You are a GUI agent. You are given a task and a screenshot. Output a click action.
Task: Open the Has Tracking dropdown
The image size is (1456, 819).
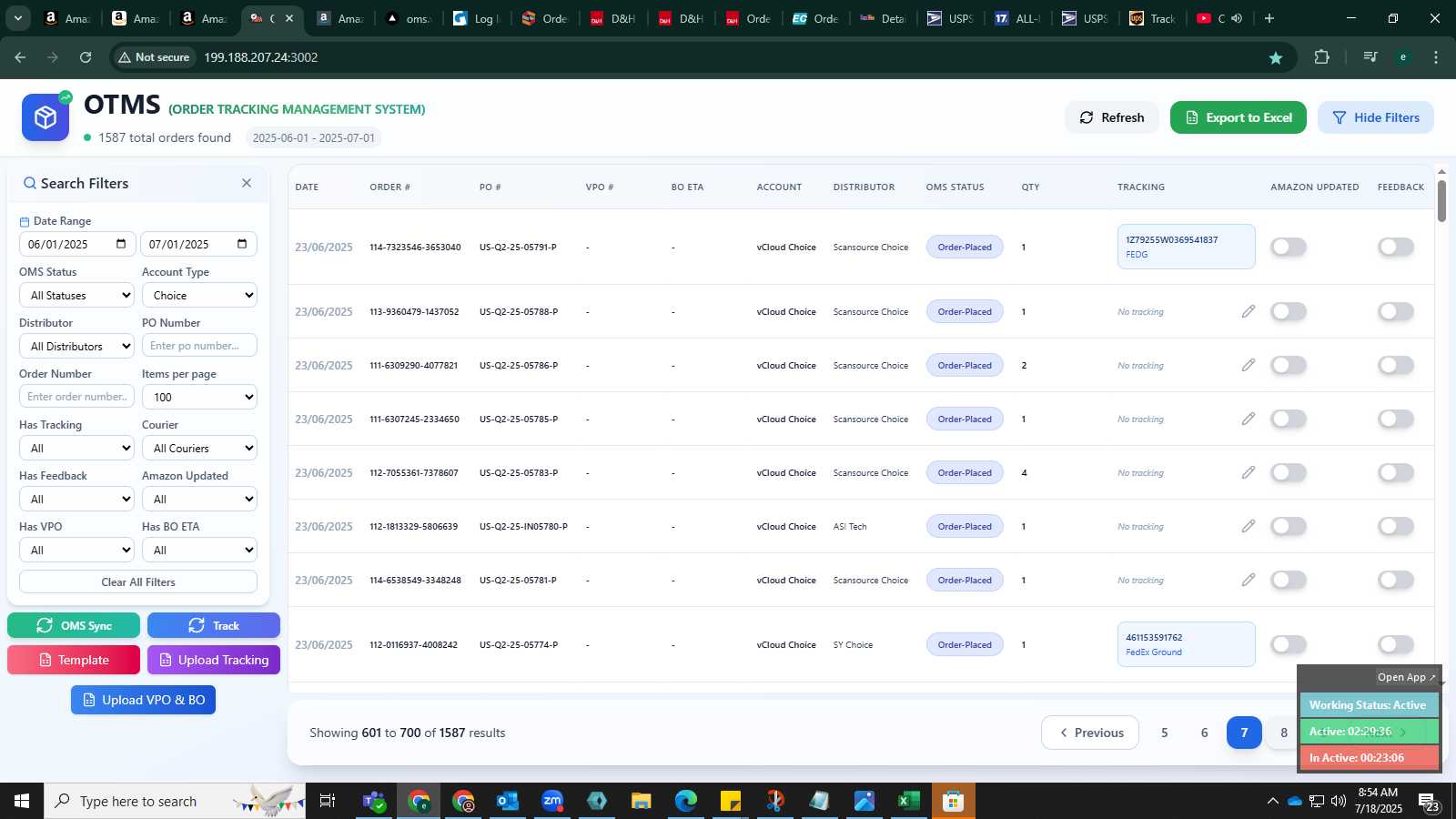click(x=76, y=448)
